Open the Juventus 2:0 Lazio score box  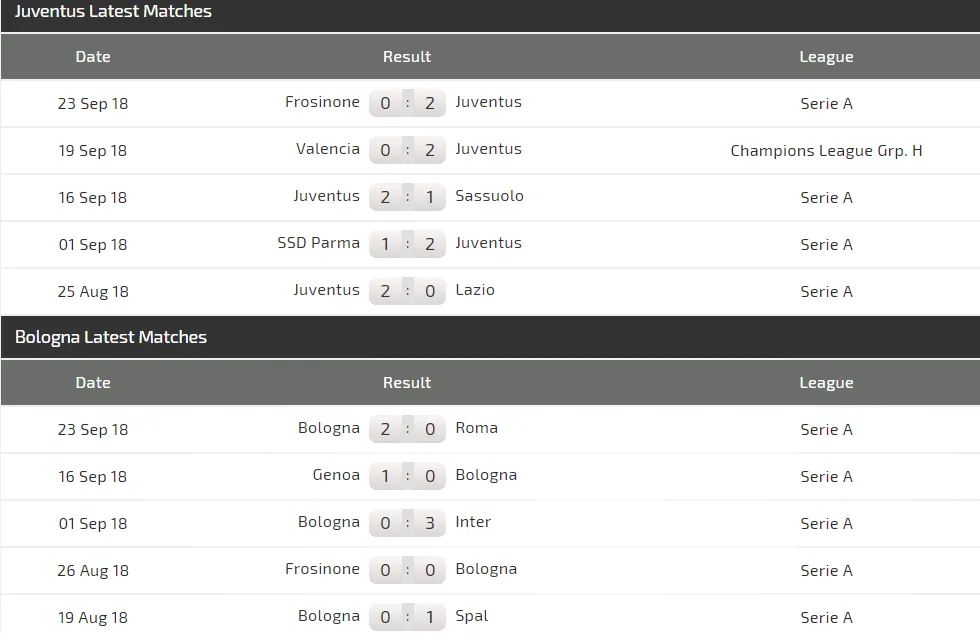[408, 291]
